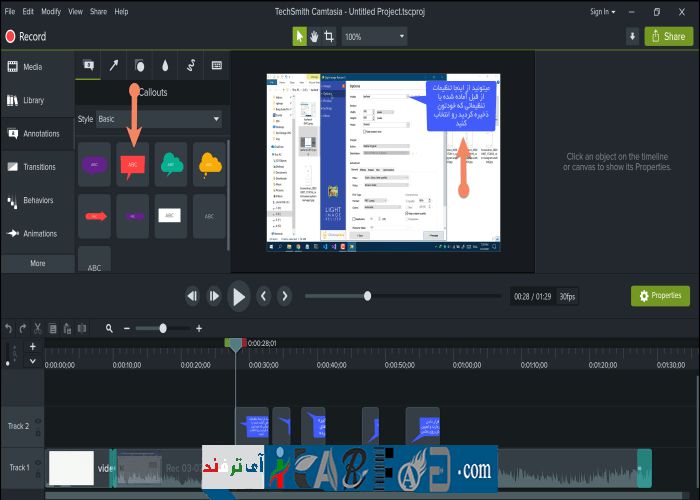Toggle the lock icon on Track 2
700x500 pixels.
click(x=38, y=432)
